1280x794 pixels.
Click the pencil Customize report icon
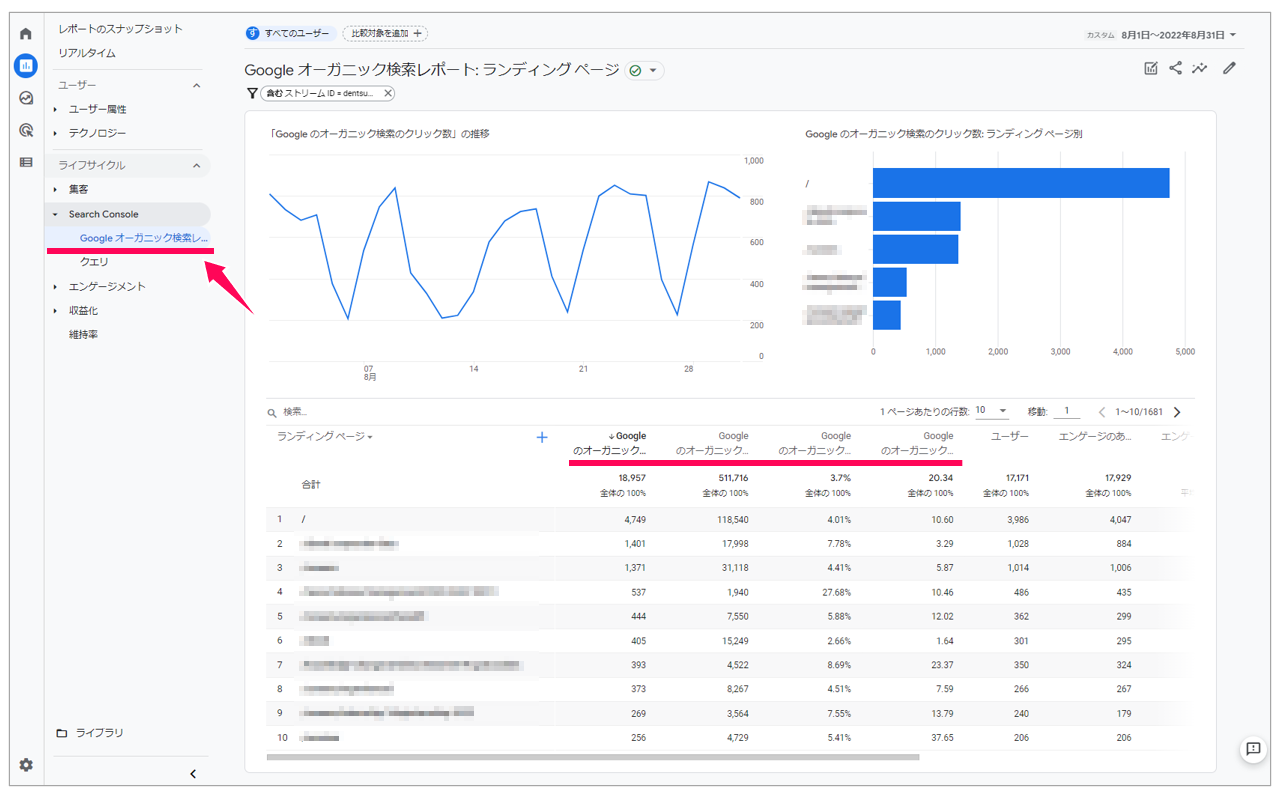point(1229,68)
